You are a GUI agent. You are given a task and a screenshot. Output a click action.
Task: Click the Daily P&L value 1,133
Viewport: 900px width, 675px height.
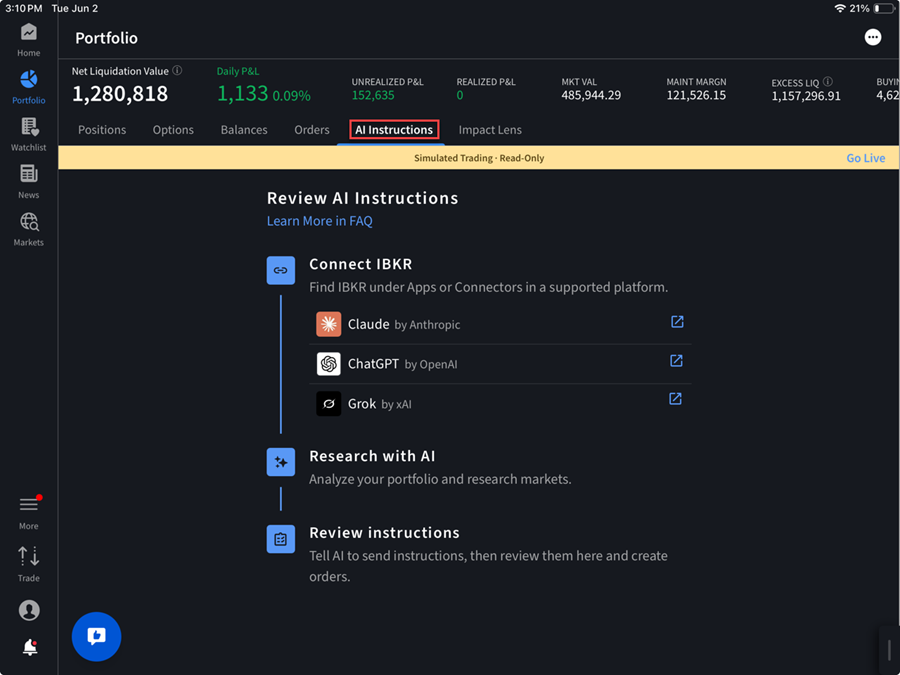[x=243, y=94]
